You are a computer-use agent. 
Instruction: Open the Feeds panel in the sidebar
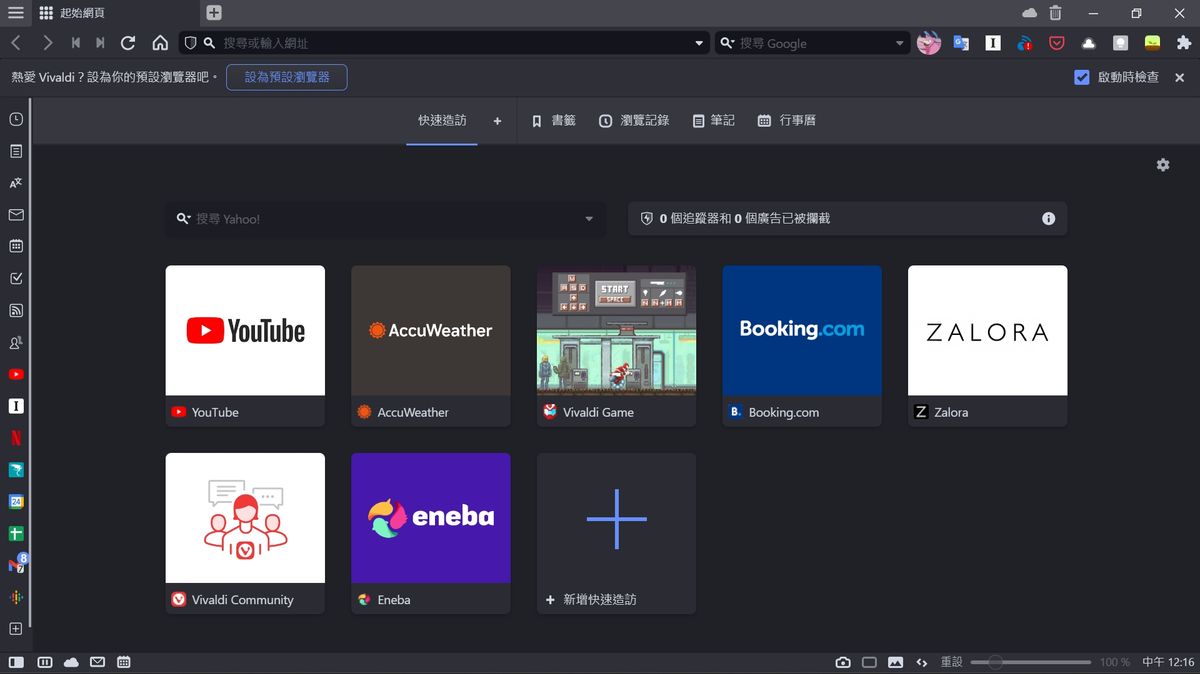coord(16,311)
